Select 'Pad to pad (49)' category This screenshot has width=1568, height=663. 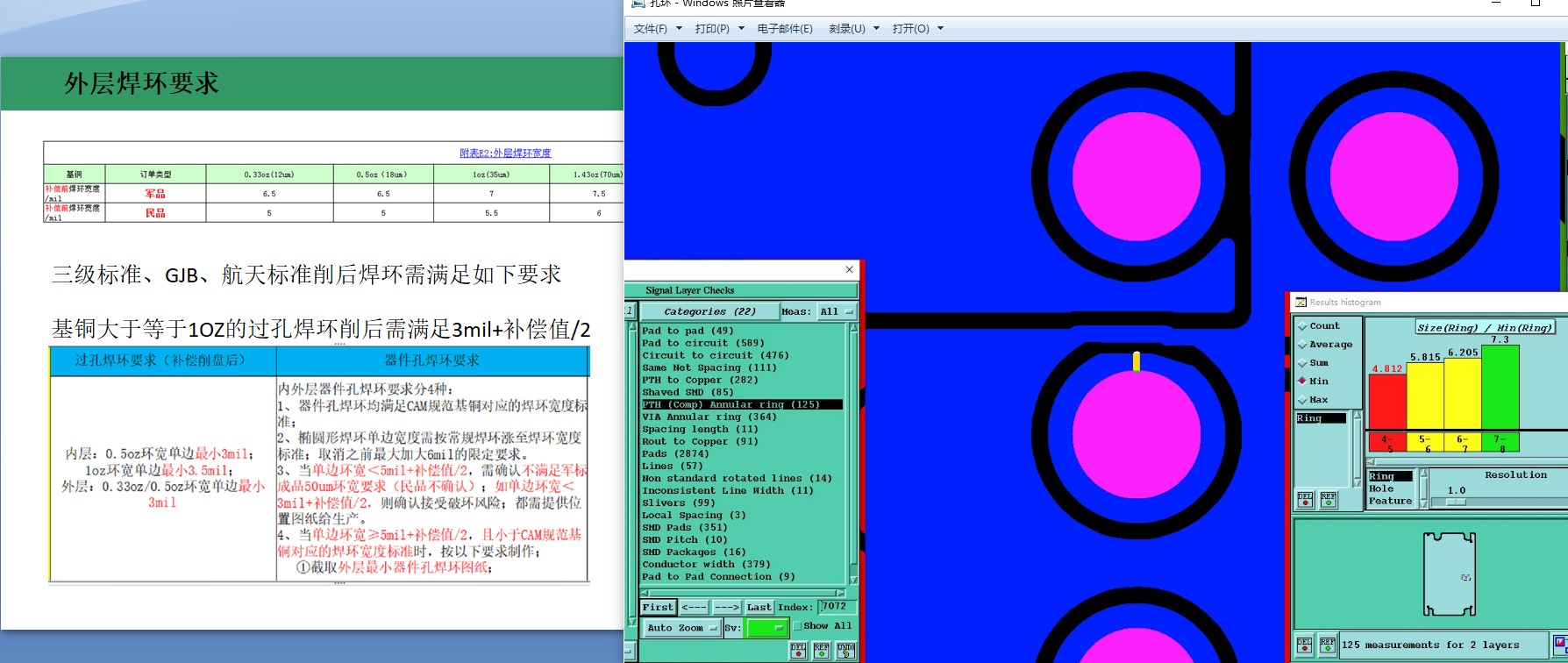pyautogui.click(x=688, y=331)
